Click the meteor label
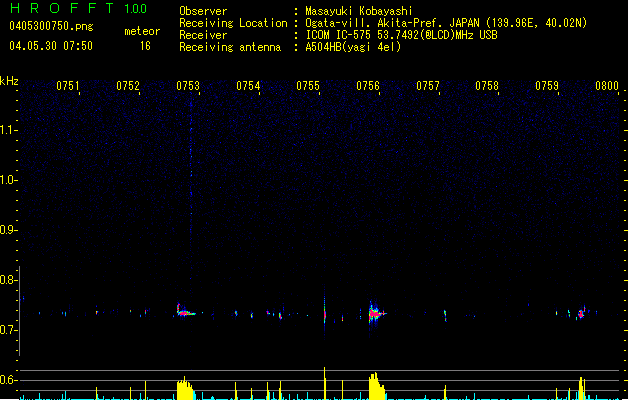This screenshot has width=629, height=400. click(x=142, y=31)
